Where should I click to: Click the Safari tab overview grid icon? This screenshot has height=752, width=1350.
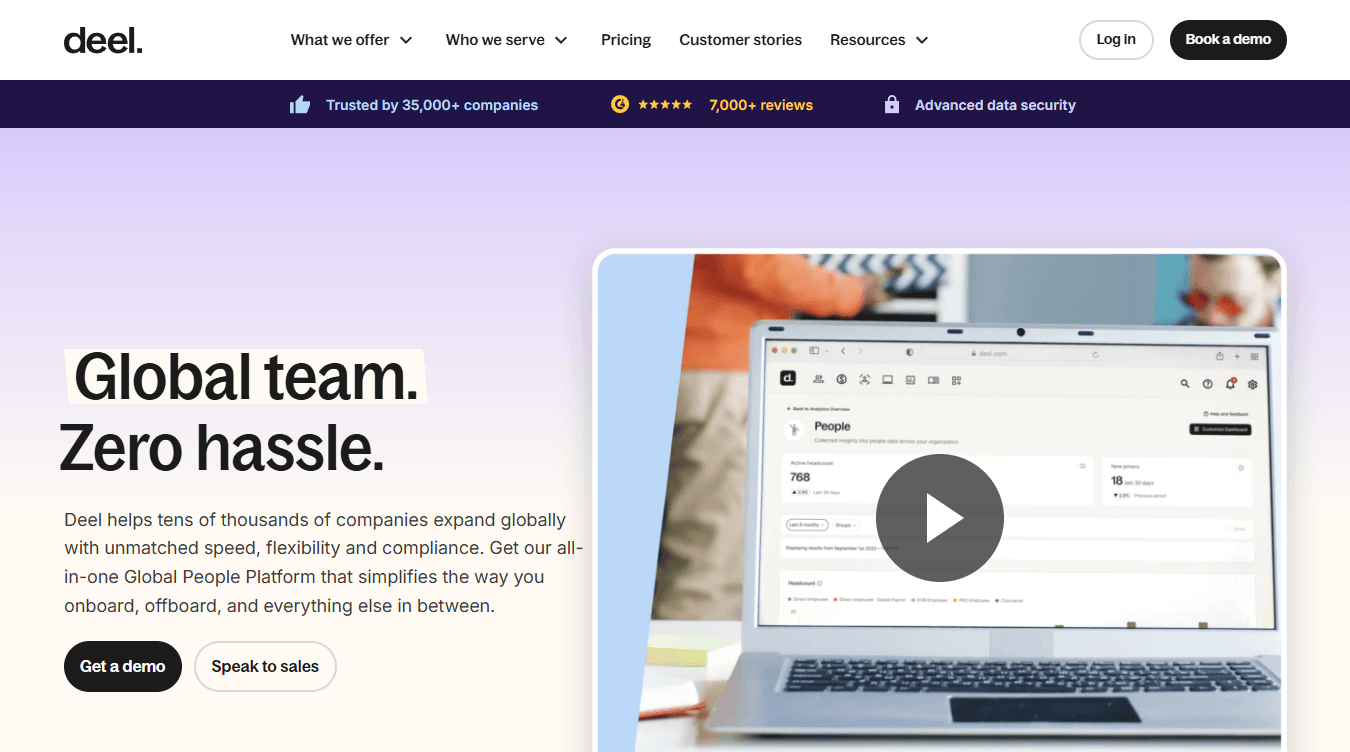click(1254, 356)
